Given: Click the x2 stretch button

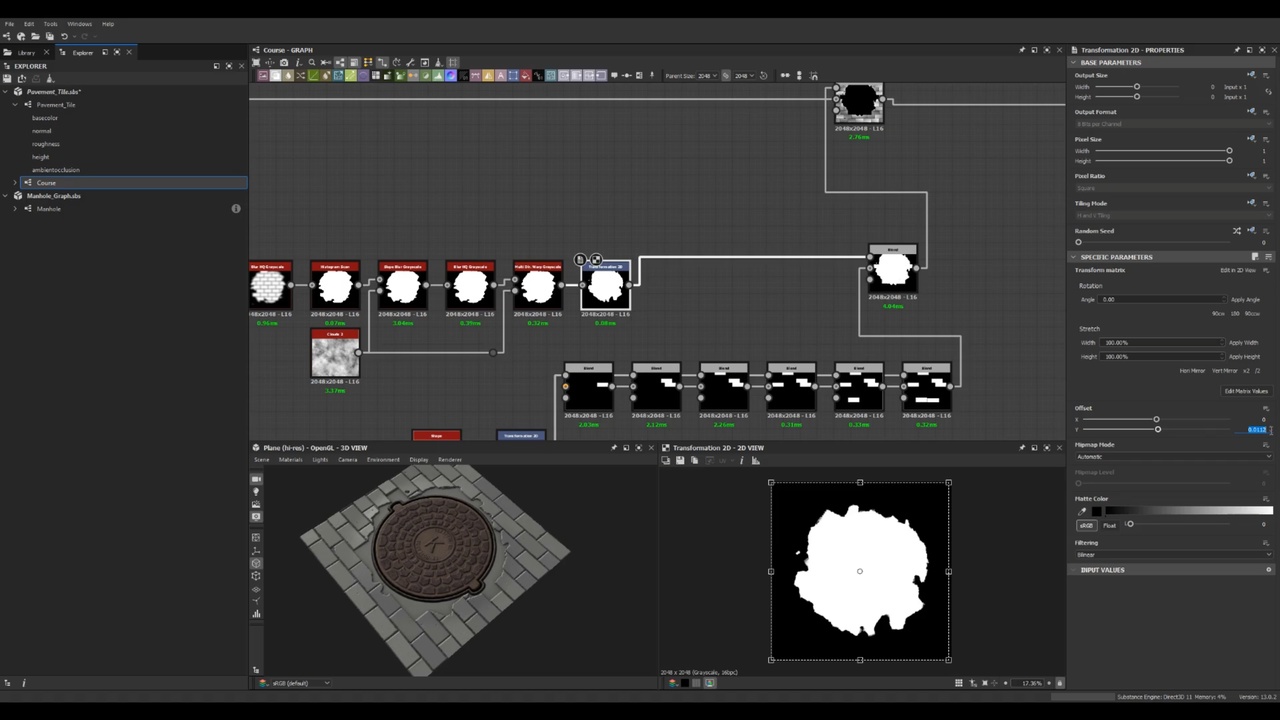Looking at the screenshot, I should coord(1246,371).
